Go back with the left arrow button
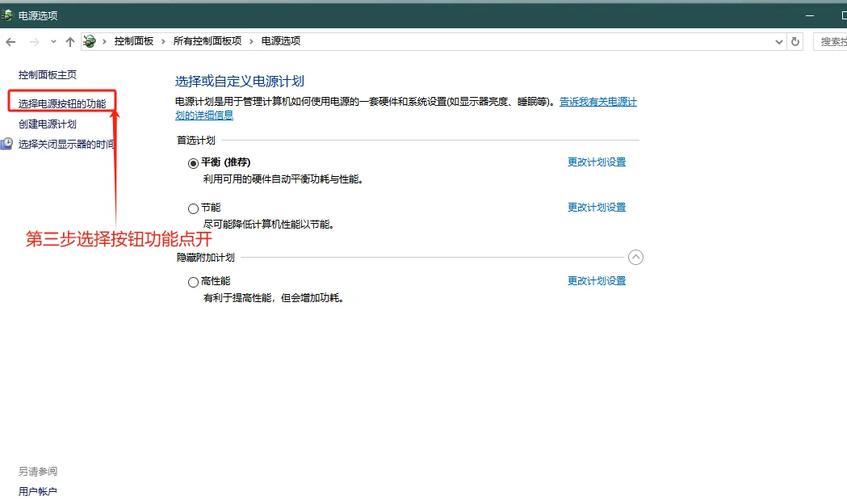The image size is (847, 500). pyautogui.click(x=11, y=42)
